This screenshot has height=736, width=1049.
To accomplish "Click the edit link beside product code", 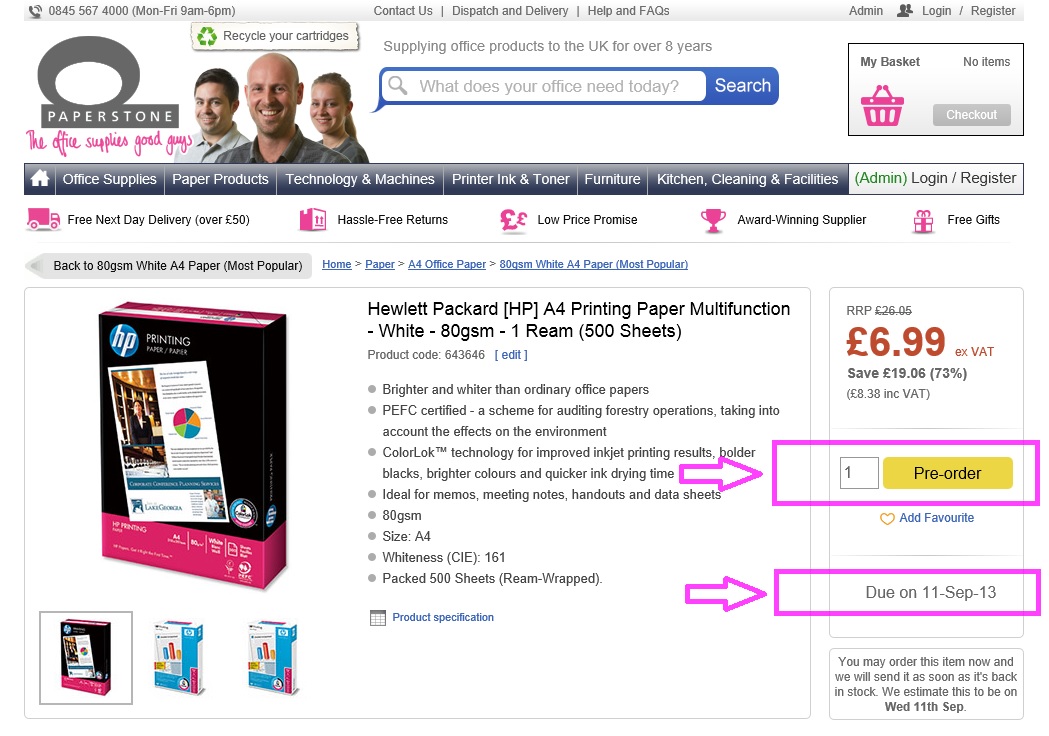I will click(511, 355).
